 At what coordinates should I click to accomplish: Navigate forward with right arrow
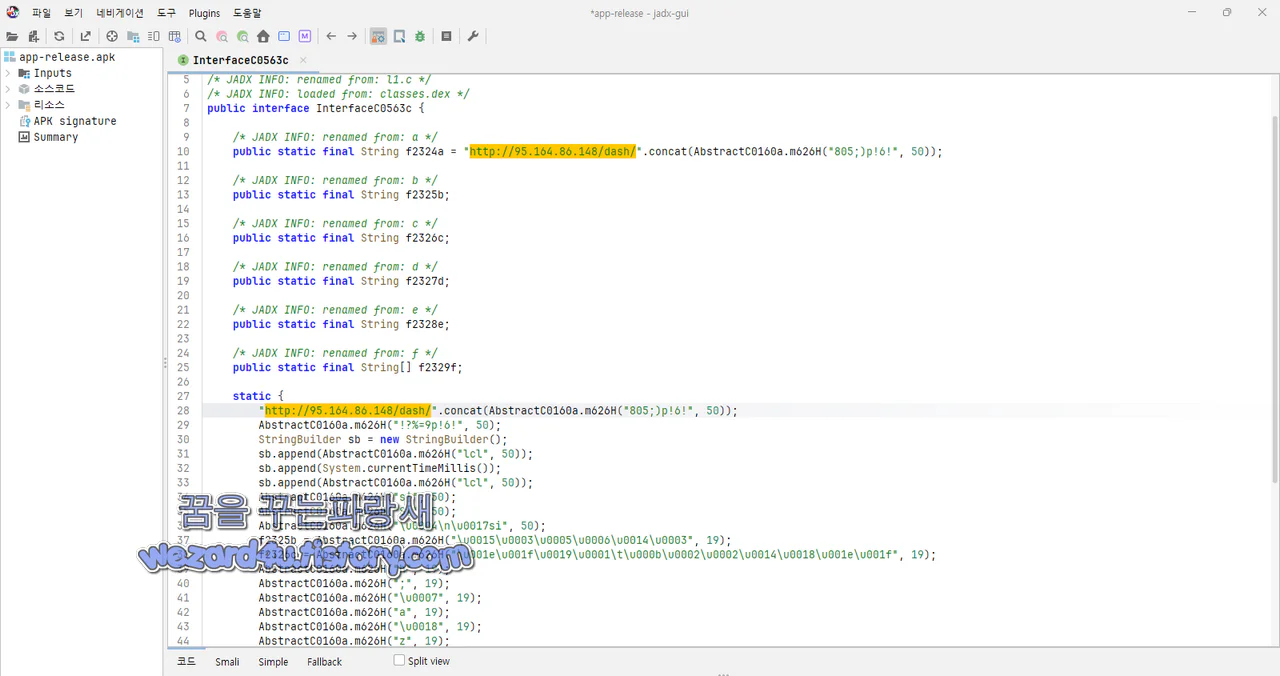pos(352,36)
